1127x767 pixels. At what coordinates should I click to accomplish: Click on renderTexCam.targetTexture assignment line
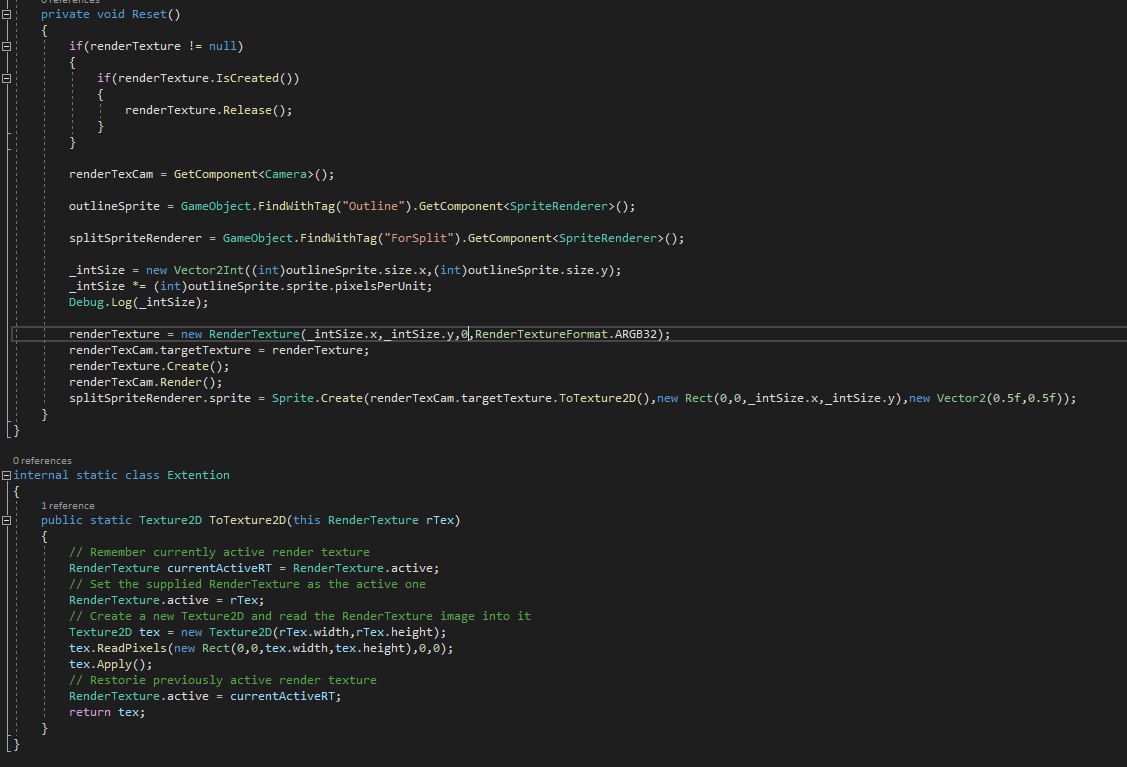pyautogui.click(x=219, y=350)
